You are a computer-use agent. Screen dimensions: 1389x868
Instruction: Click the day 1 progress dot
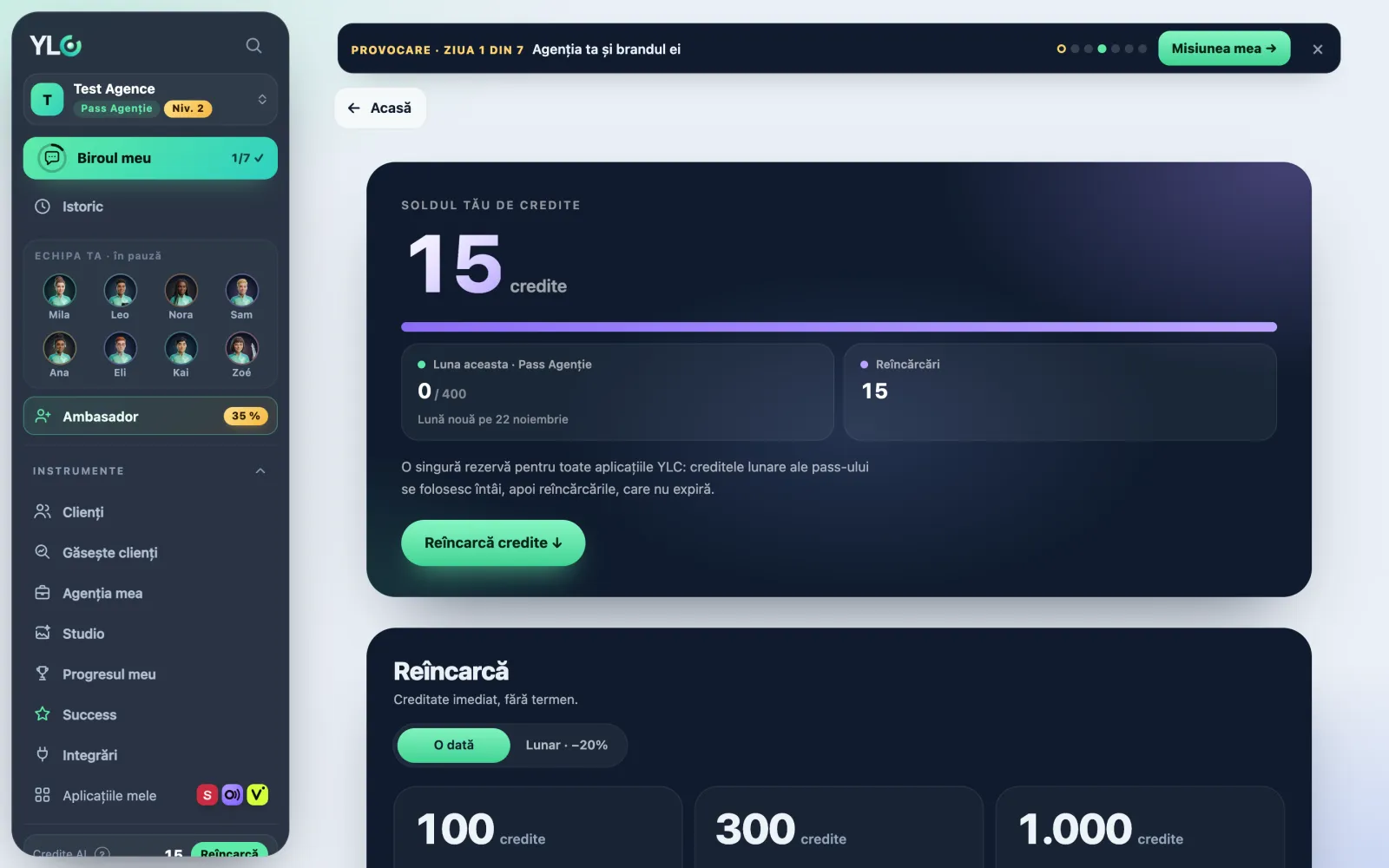[x=1061, y=49]
